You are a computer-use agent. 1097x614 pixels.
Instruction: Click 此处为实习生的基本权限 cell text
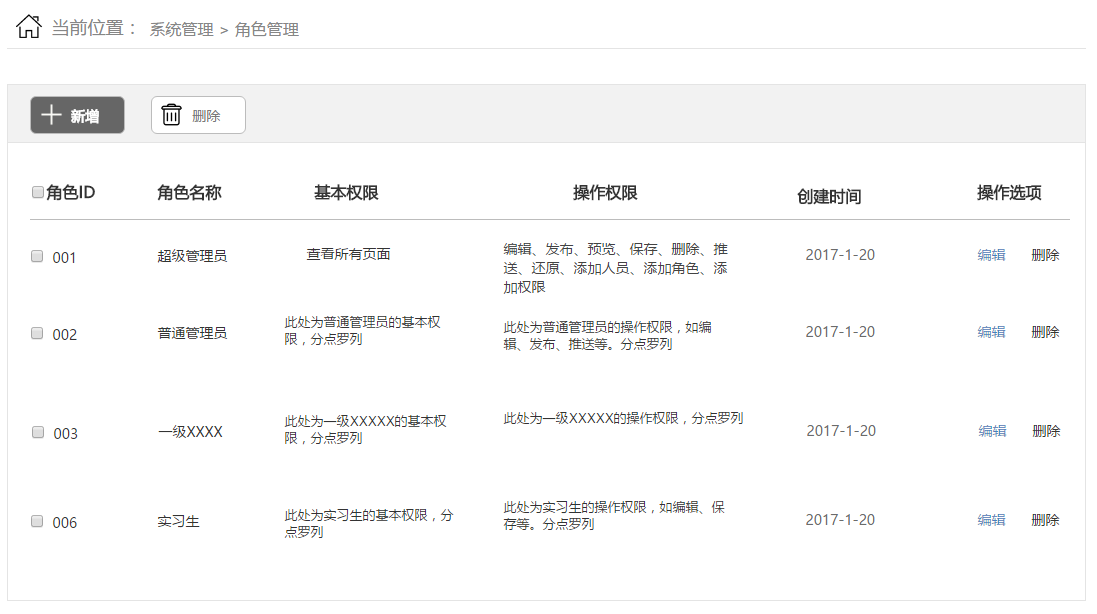point(369,523)
